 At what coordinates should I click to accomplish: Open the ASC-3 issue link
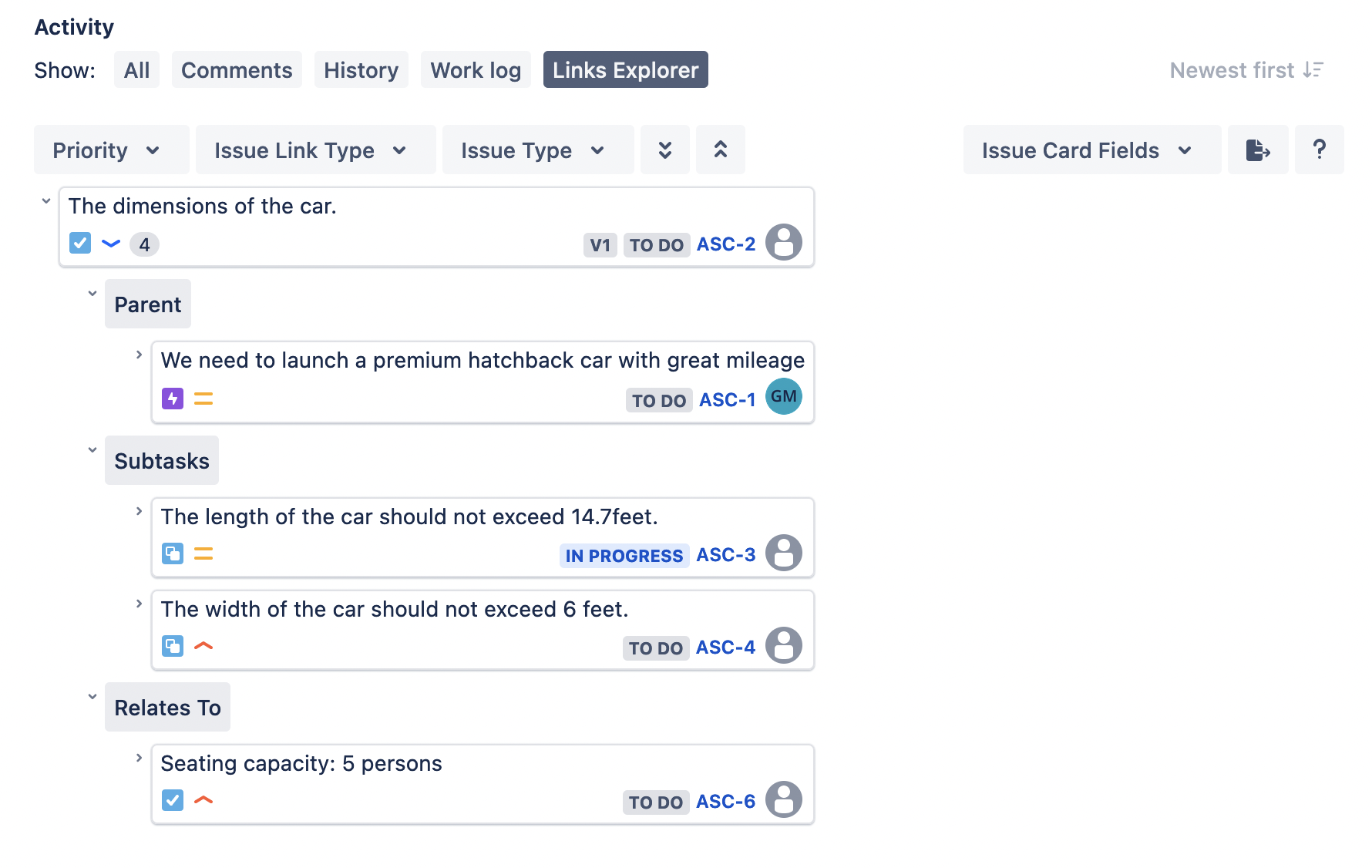point(725,555)
